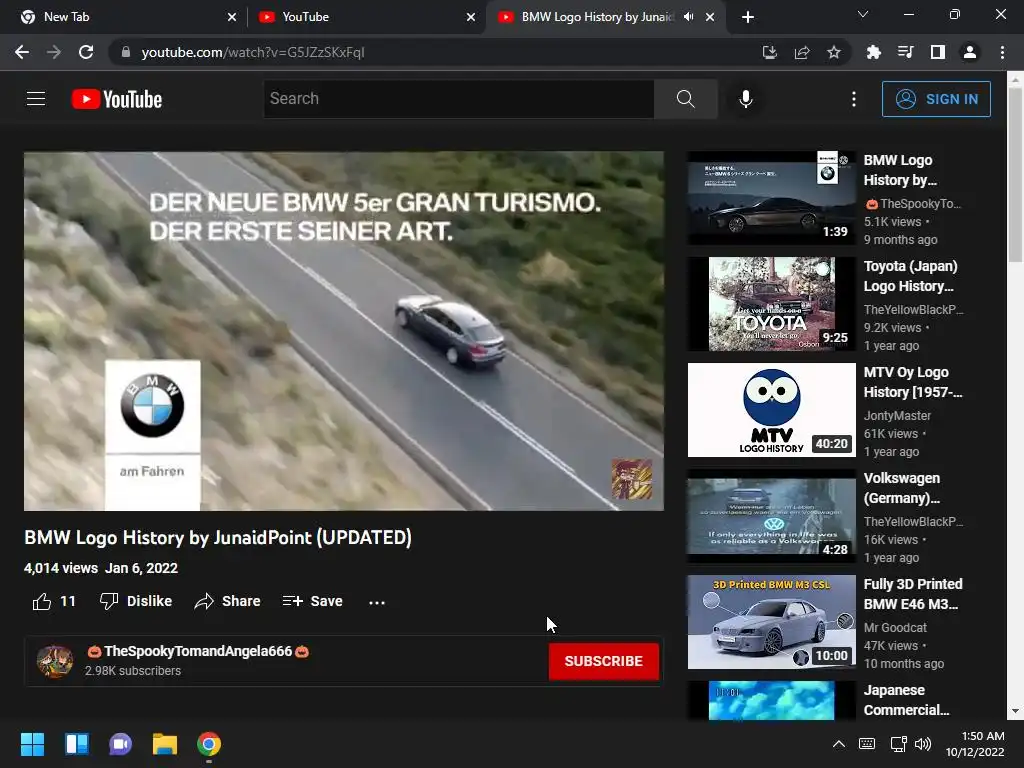The width and height of the screenshot is (1024, 768).
Task: Click channel watermark in video corner
Action: coord(632,479)
